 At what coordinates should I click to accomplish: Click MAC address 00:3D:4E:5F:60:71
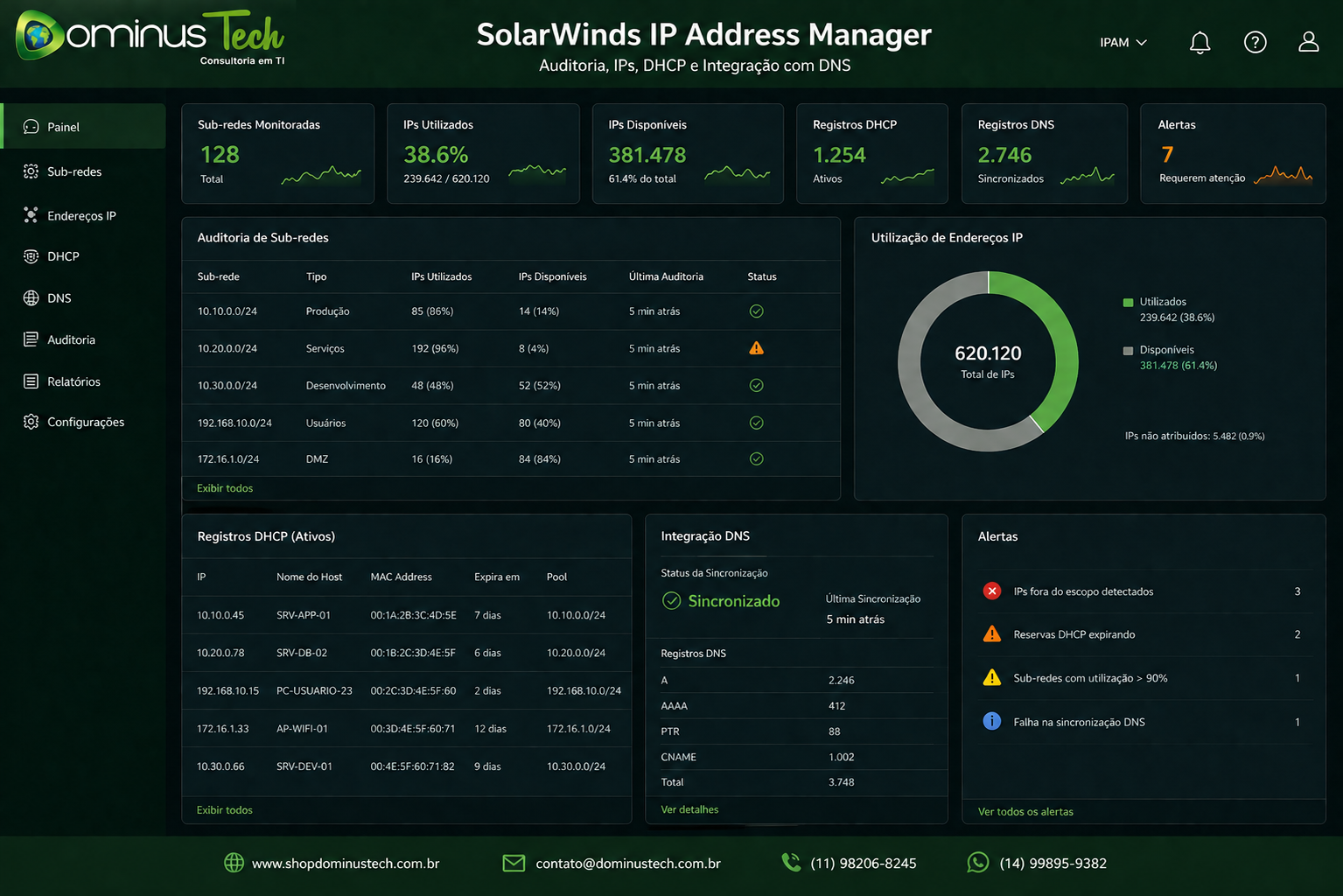coord(413,729)
